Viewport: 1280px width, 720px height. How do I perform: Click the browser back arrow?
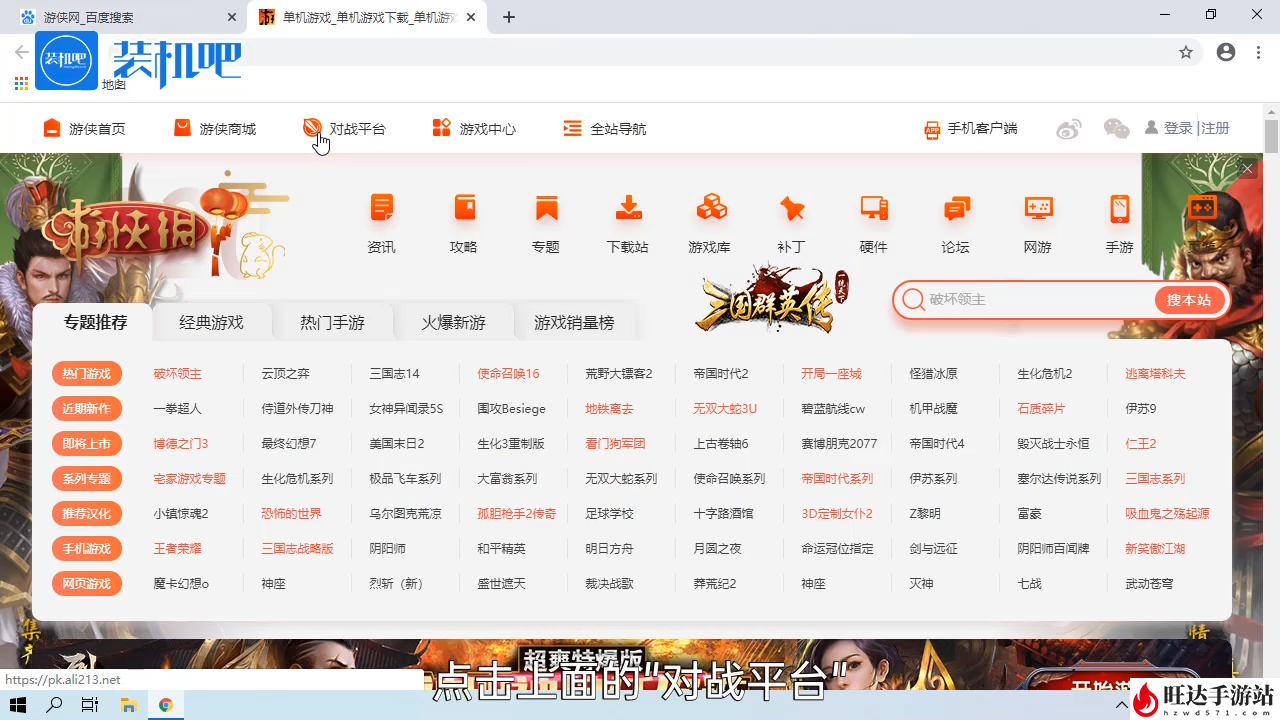(x=21, y=52)
